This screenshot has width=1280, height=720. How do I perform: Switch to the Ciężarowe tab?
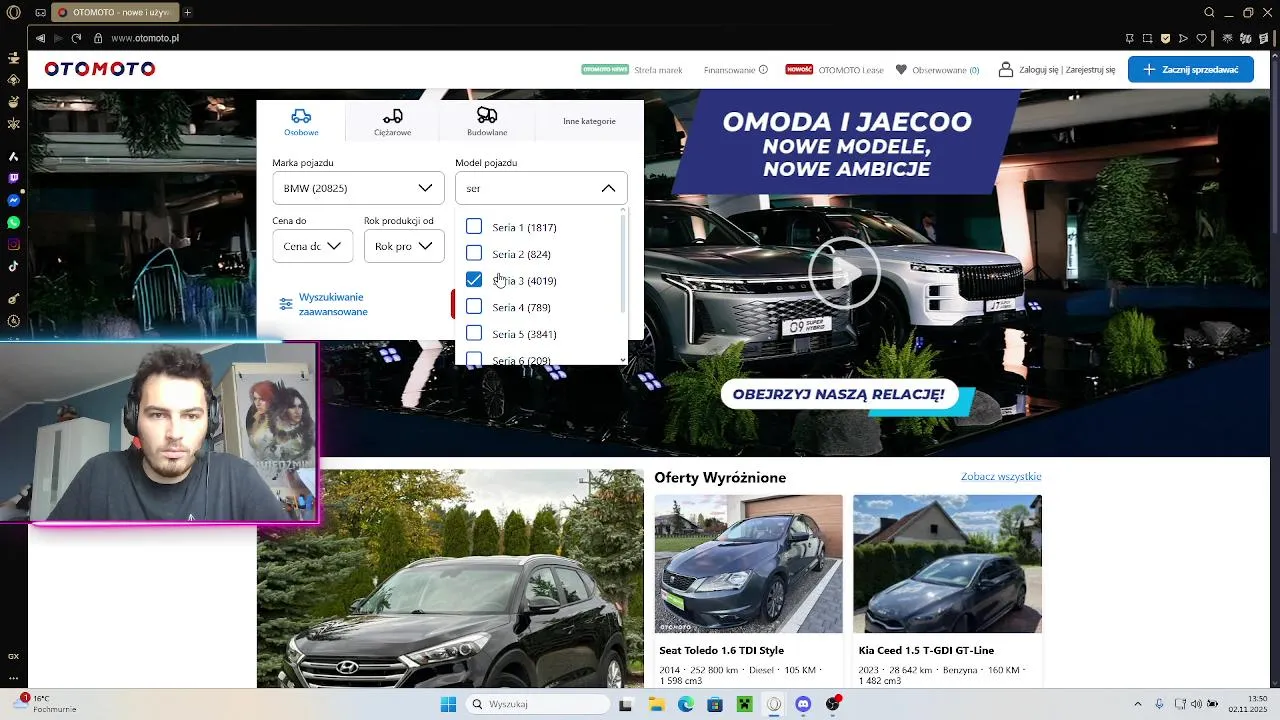point(393,120)
